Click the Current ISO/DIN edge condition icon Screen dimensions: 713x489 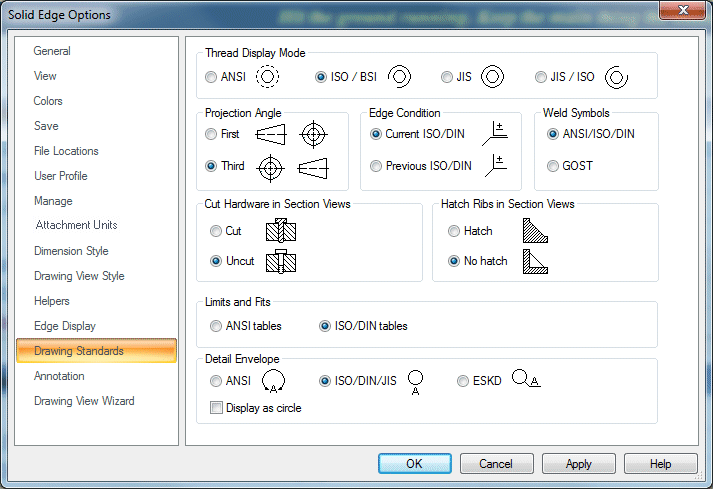tap(495, 133)
